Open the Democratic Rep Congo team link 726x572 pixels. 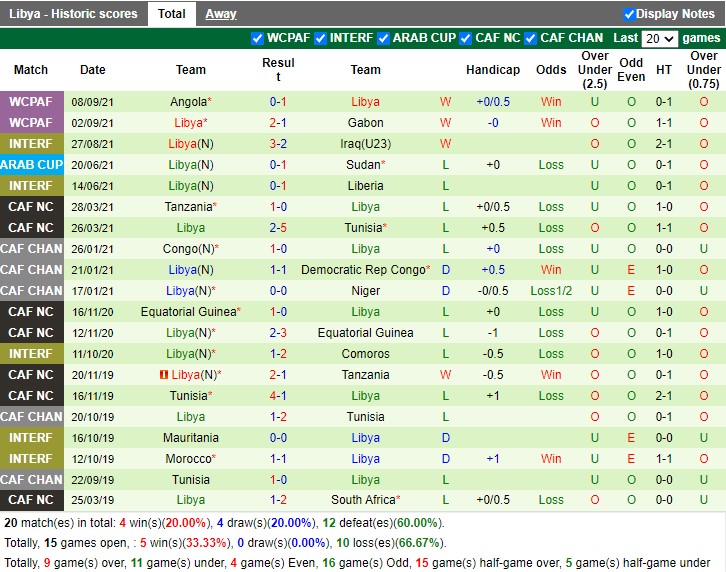363,270
